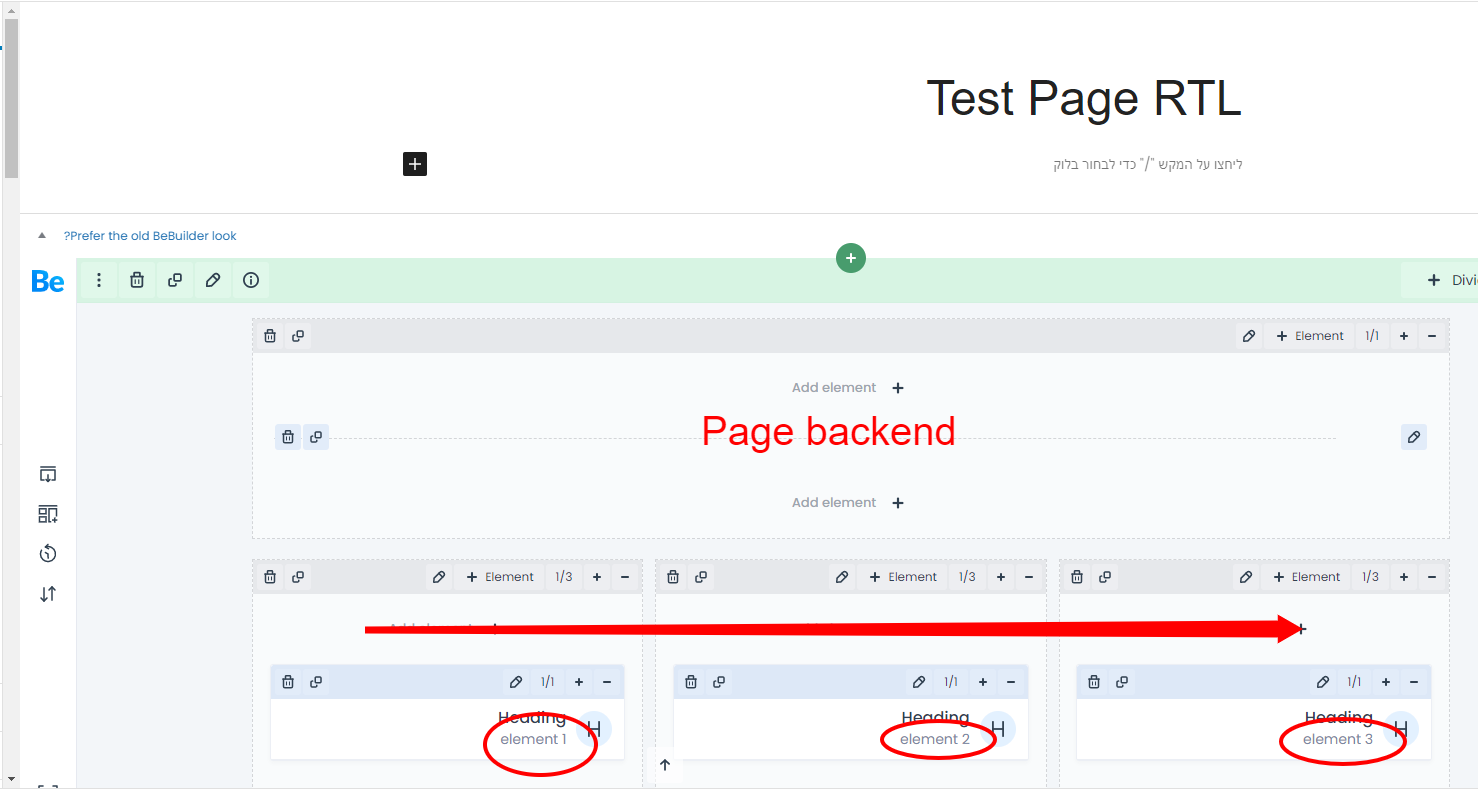
Task: Show section info via the circled i icon
Action: click(251, 280)
